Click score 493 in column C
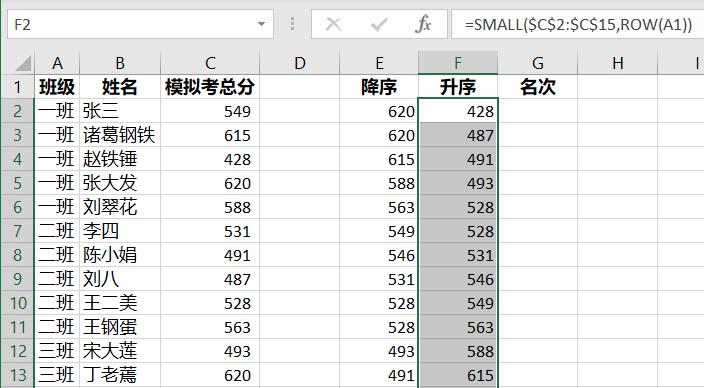704x388 pixels. click(x=210, y=351)
